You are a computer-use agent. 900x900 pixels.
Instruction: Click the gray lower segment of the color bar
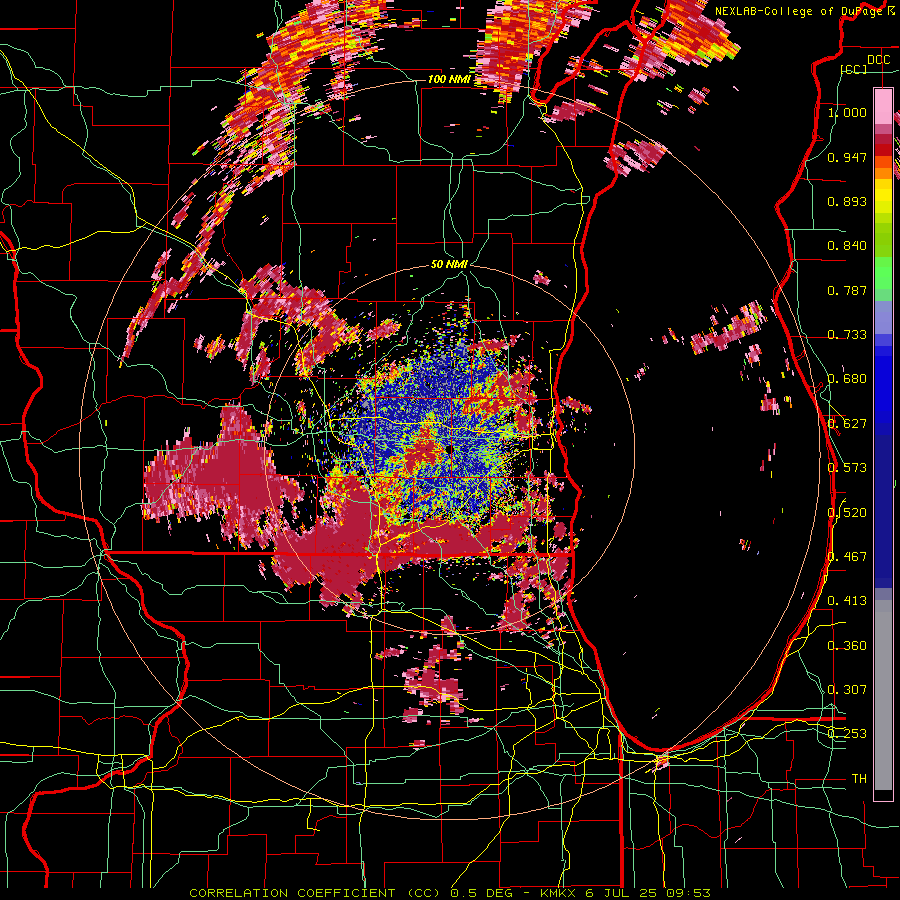click(x=883, y=695)
